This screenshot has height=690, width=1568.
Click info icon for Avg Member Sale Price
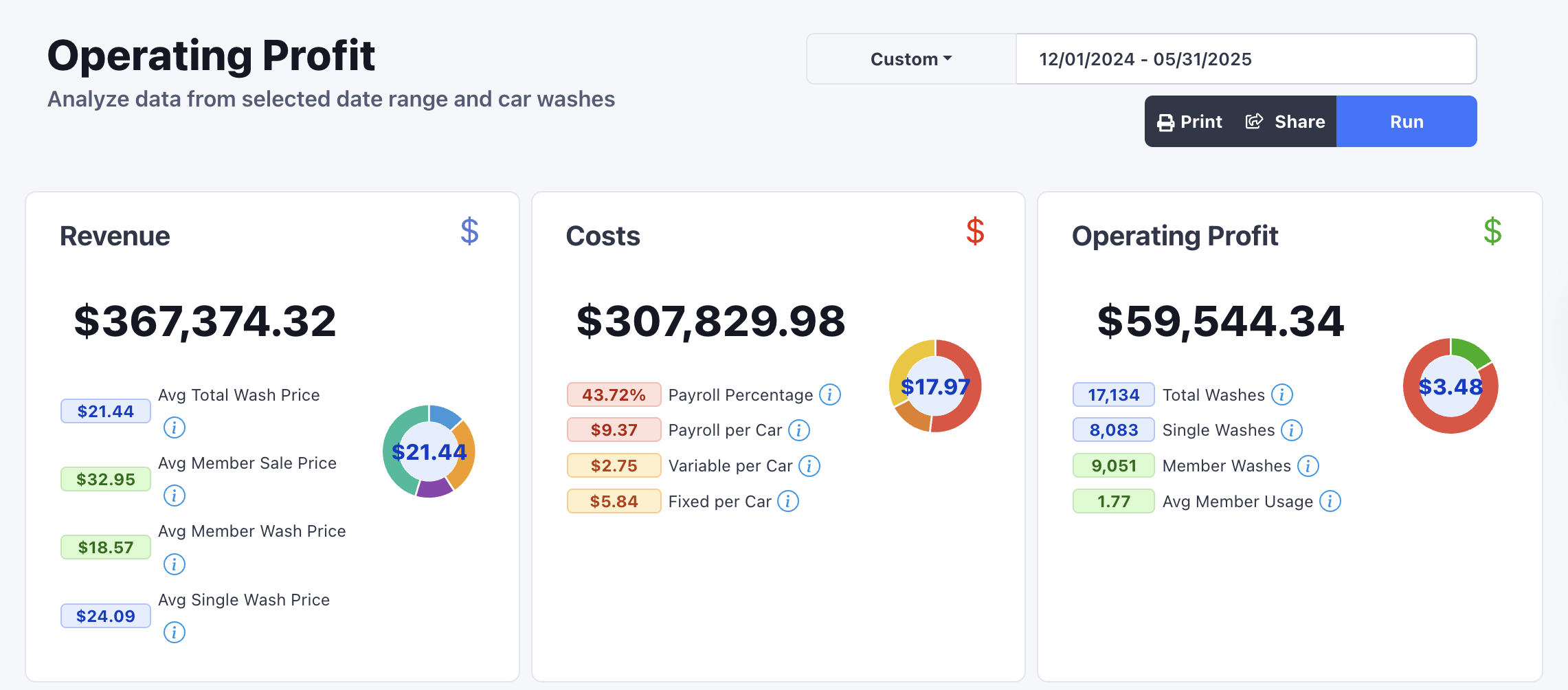pos(175,496)
